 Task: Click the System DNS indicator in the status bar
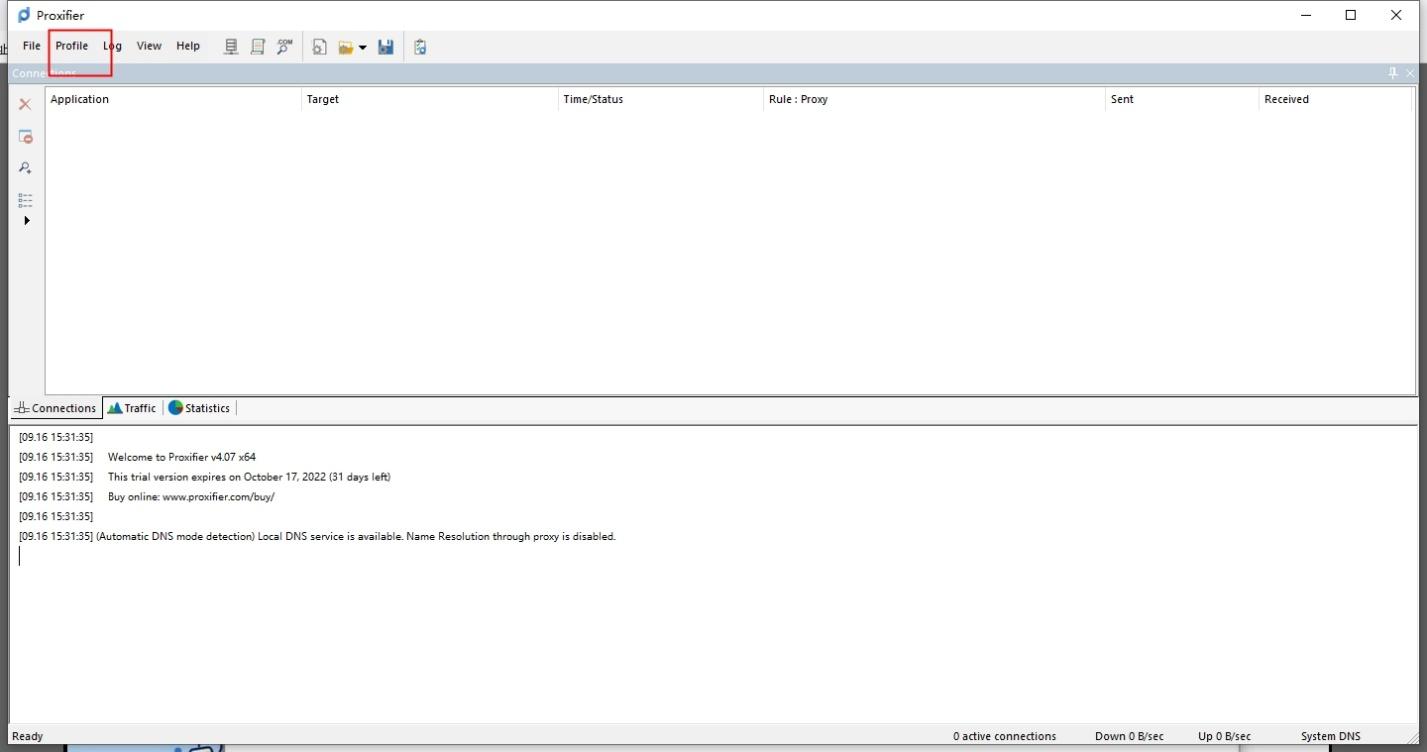click(x=1330, y=735)
